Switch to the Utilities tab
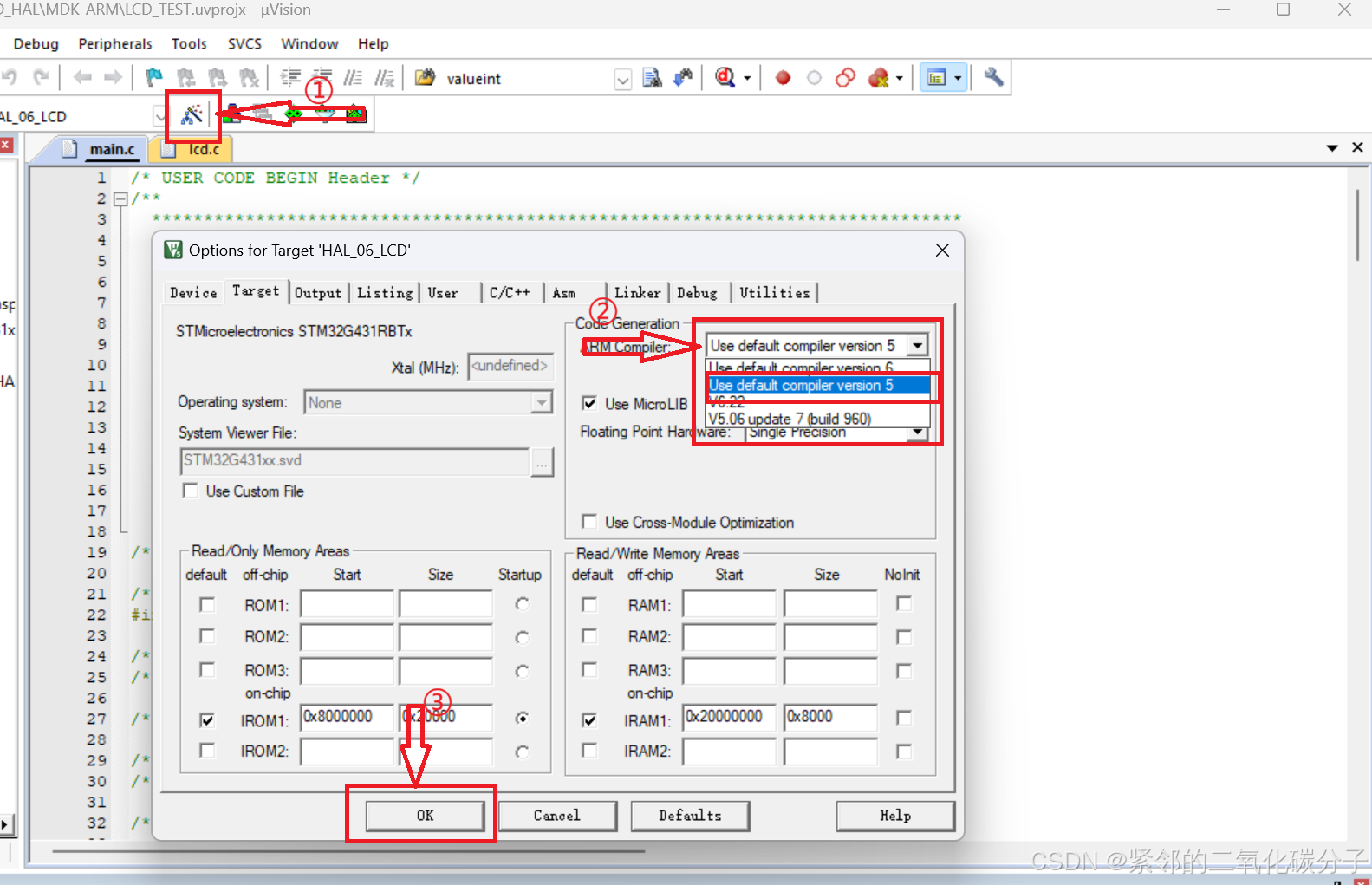1372x885 pixels. [x=774, y=293]
